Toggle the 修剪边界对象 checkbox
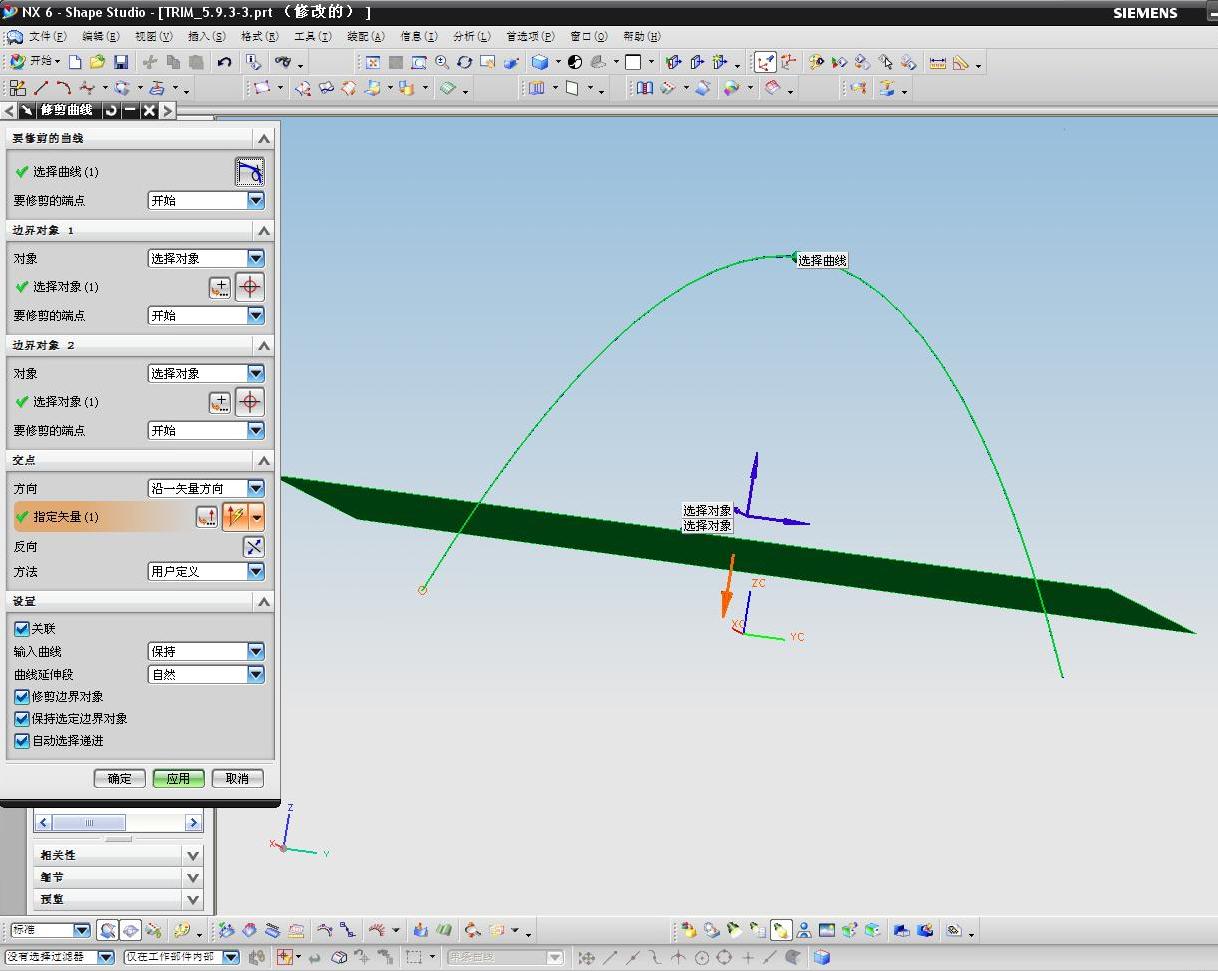Viewport: 1218px width, 971px height. (22, 697)
